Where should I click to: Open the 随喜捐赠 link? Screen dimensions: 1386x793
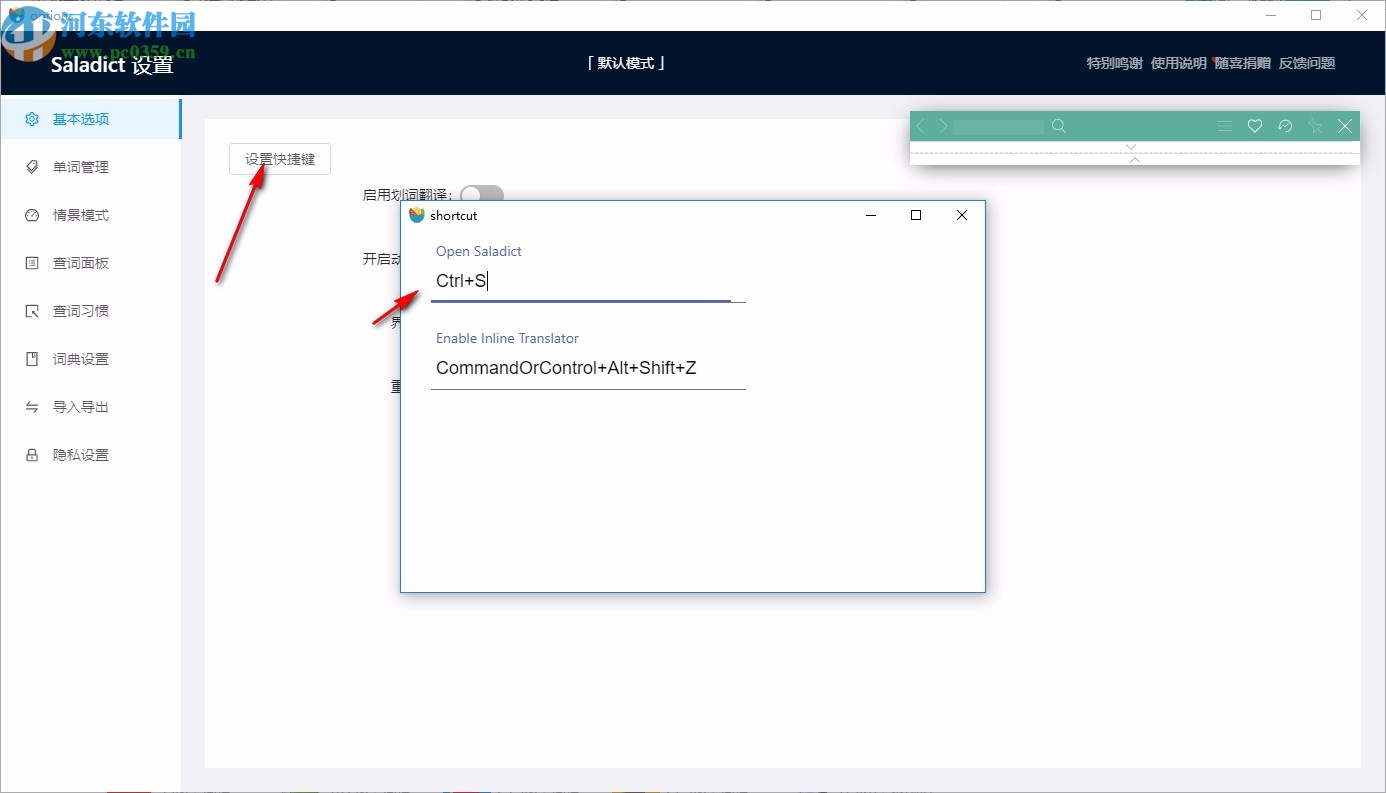point(1243,63)
